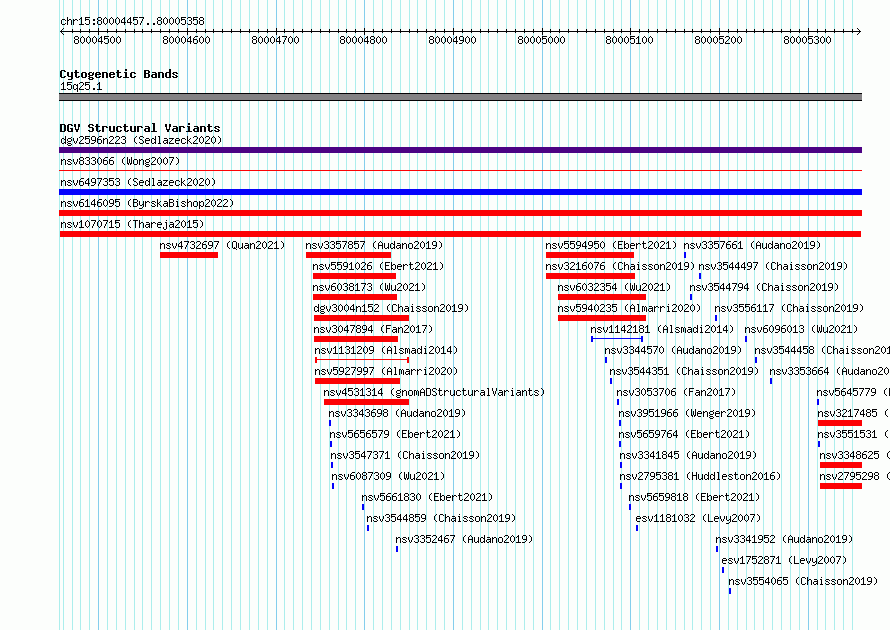
Task: Select nsv3544859 (Chaisson2019) label
Action: pyautogui.click(x=441, y=518)
